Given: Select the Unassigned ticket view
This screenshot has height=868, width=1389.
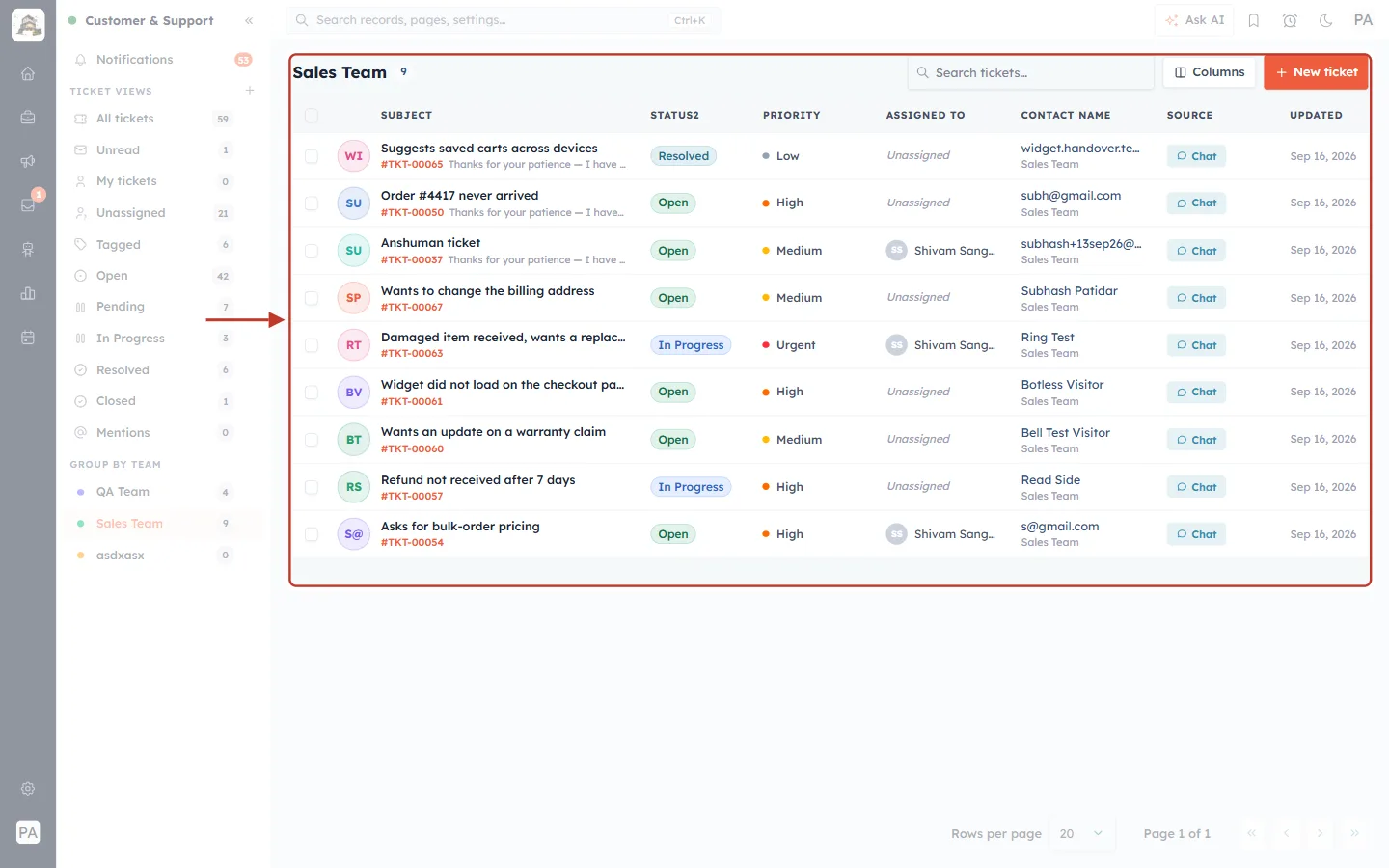Looking at the screenshot, I should click(152, 213).
